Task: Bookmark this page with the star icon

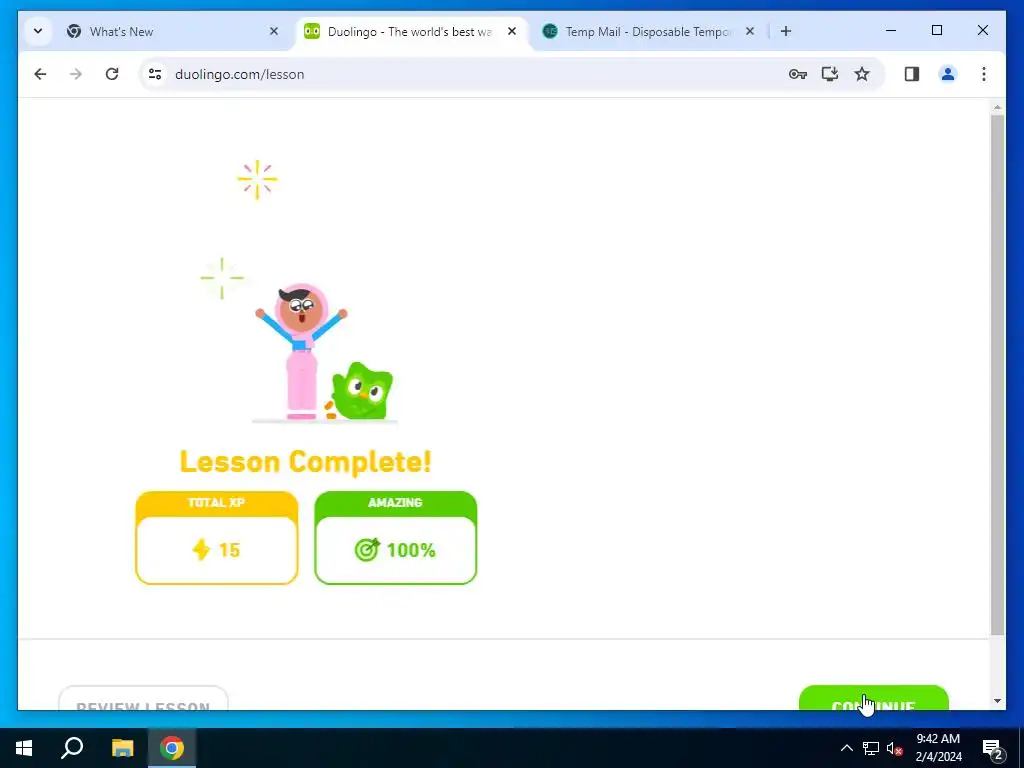Action: click(x=862, y=74)
